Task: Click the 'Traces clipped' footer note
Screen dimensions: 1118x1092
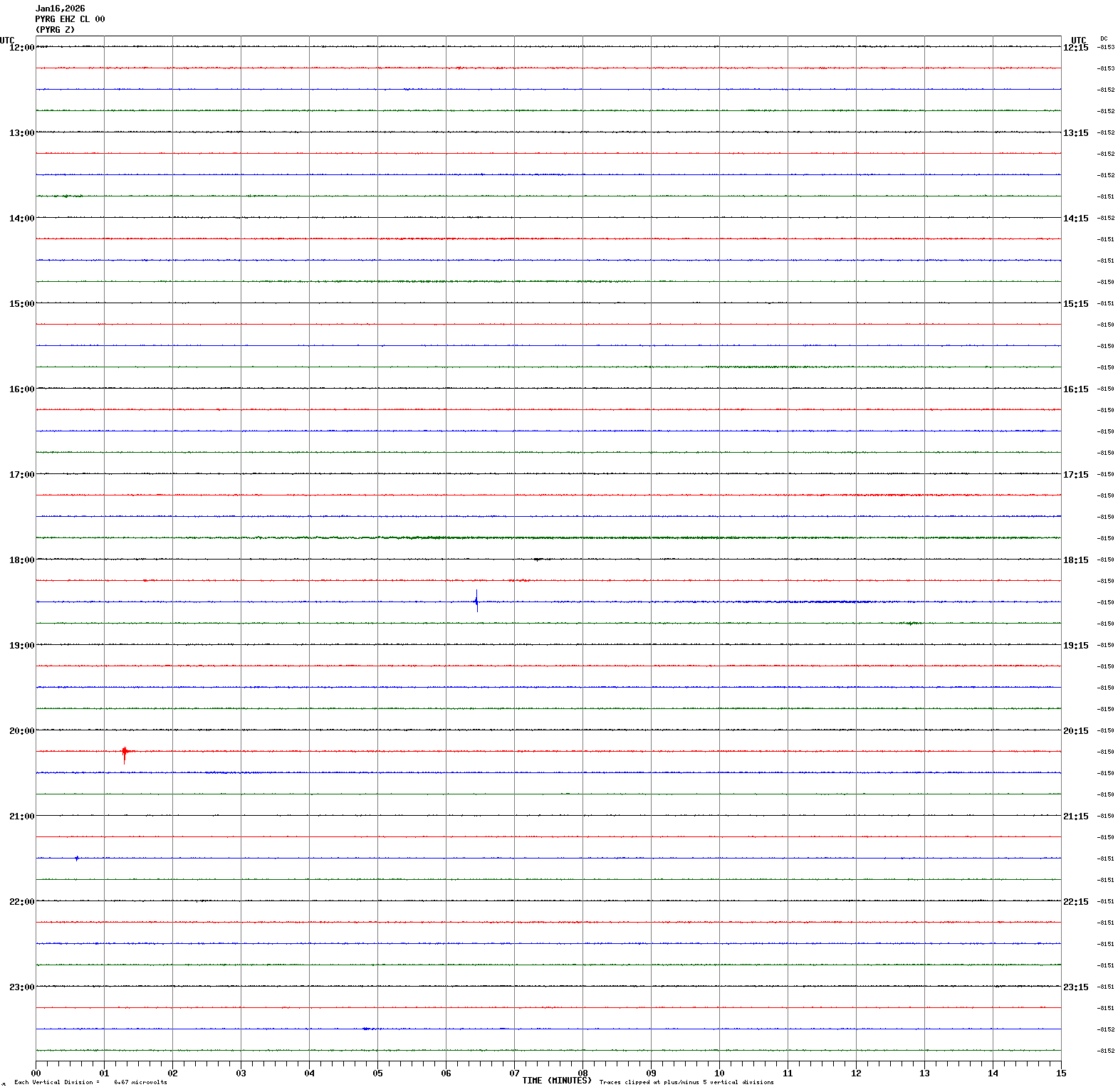Action: (686, 1082)
